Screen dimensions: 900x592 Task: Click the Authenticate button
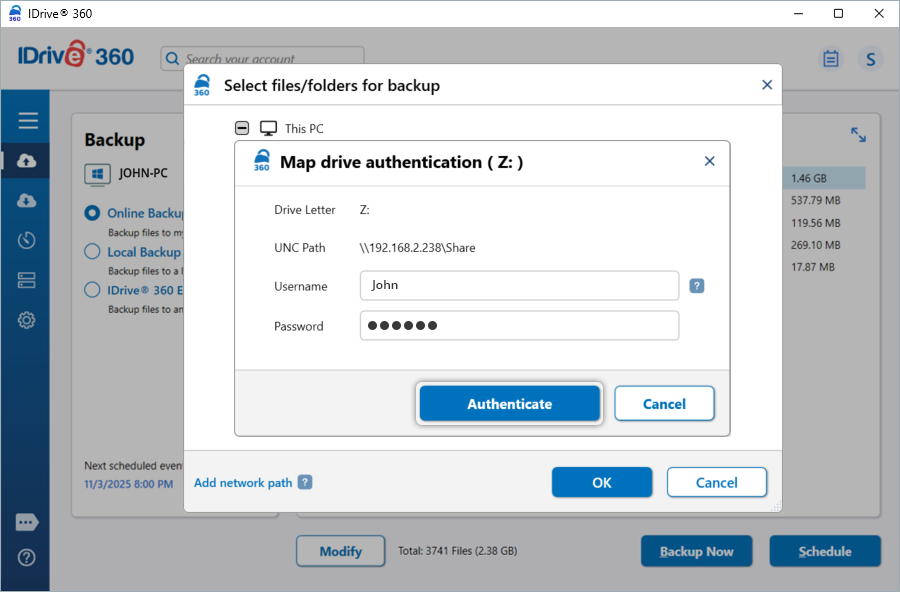(x=509, y=404)
